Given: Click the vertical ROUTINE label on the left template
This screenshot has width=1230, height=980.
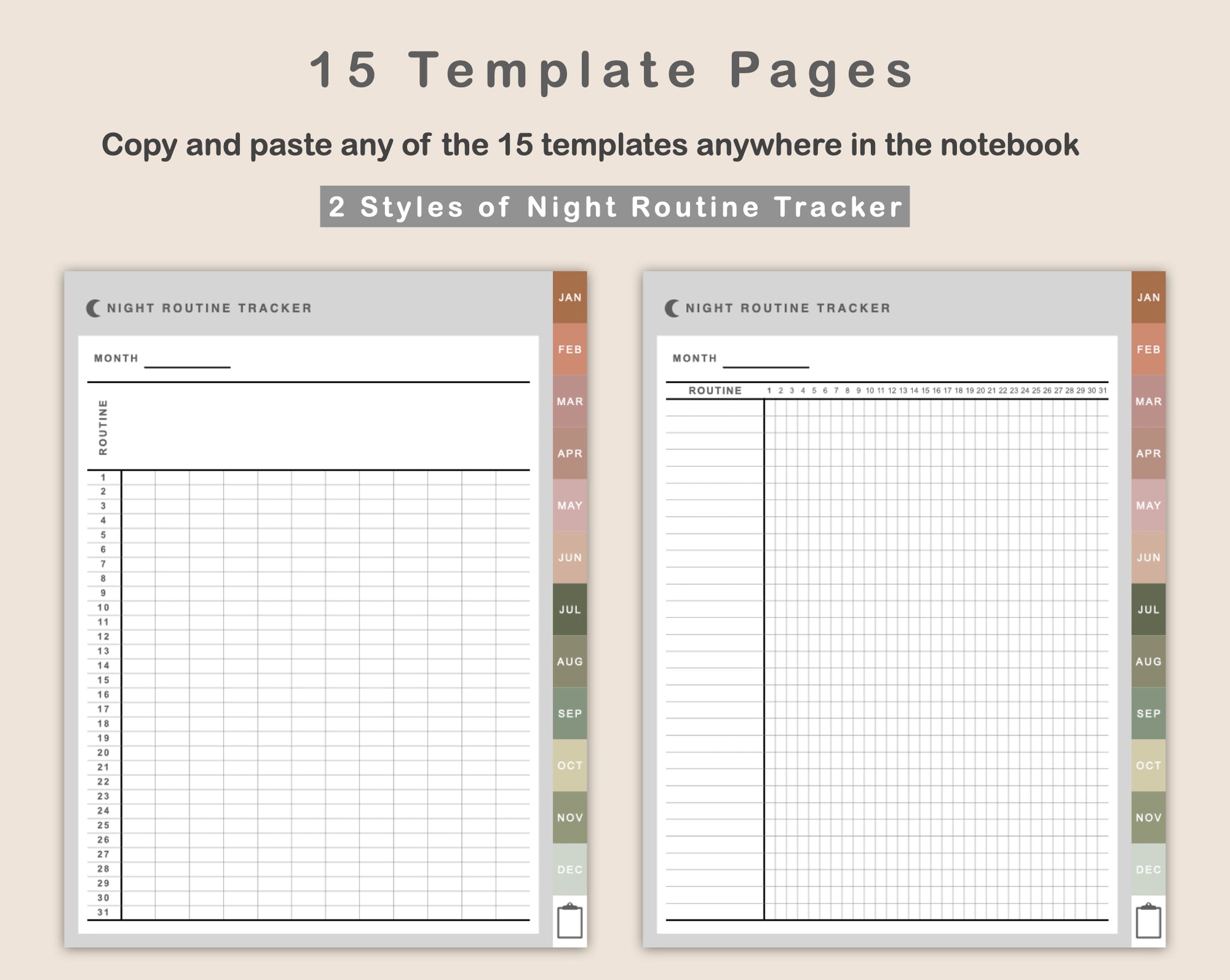Looking at the screenshot, I should pyautogui.click(x=103, y=427).
